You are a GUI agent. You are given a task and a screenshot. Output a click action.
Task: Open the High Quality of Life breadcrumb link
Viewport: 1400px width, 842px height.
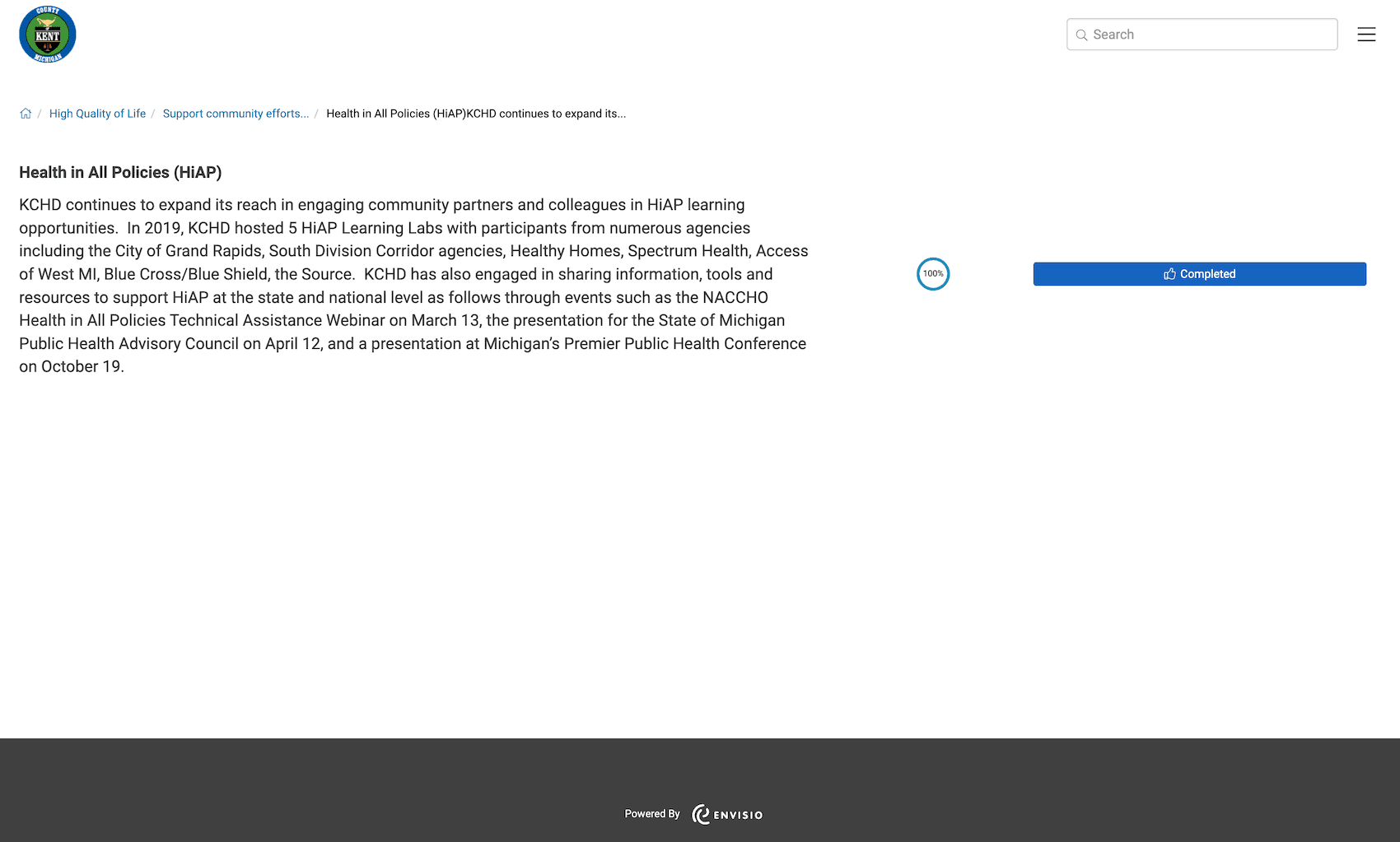pos(97,114)
